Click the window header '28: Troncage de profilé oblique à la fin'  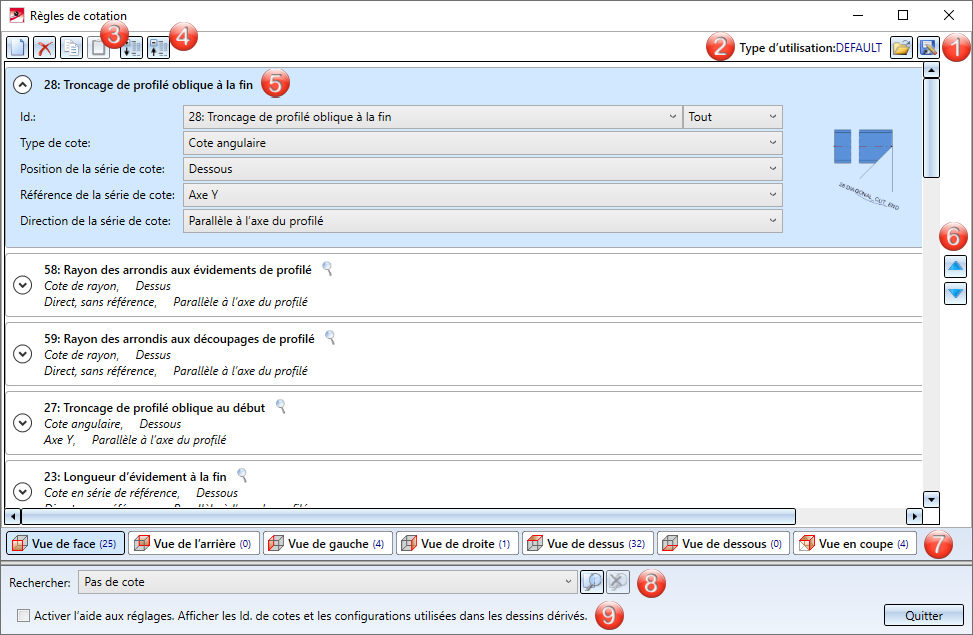pyautogui.click(x=148, y=84)
